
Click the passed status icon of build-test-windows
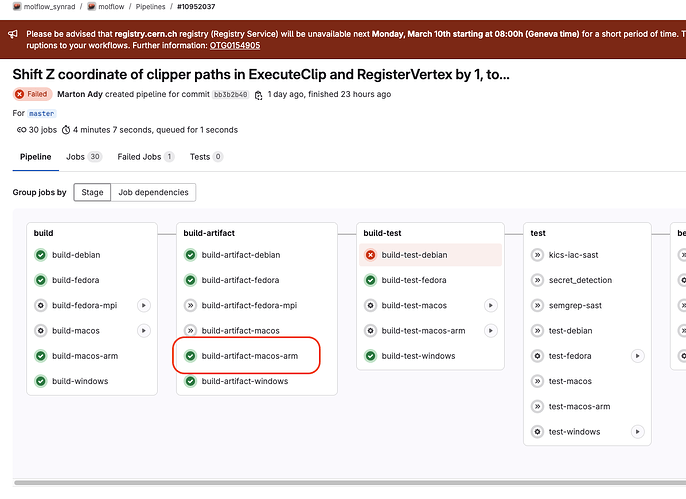(x=370, y=356)
